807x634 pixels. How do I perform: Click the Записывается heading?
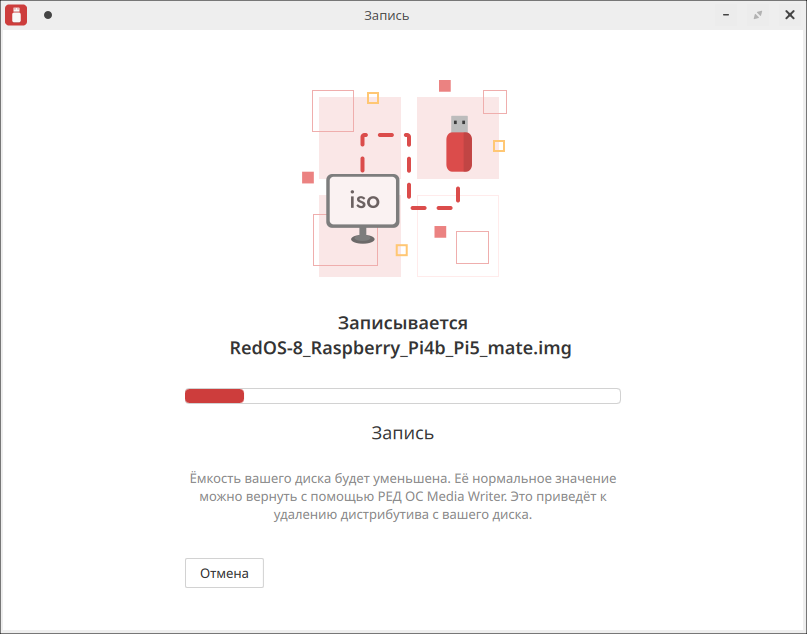[402, 323]
